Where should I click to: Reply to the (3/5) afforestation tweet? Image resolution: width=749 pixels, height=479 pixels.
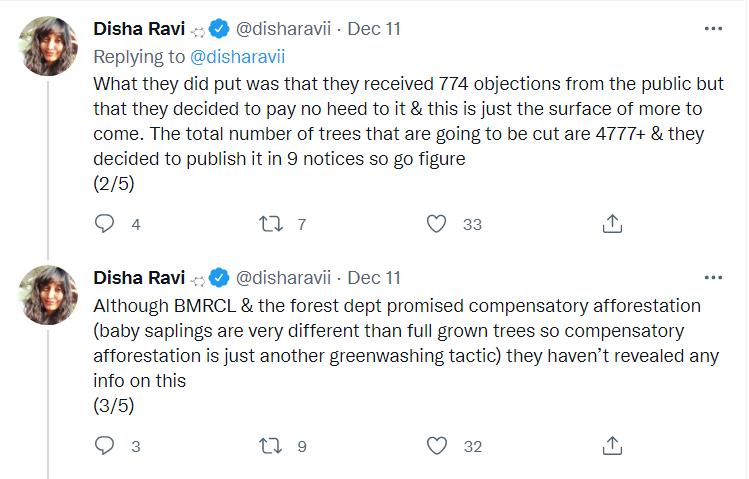[x=105, y=445]
